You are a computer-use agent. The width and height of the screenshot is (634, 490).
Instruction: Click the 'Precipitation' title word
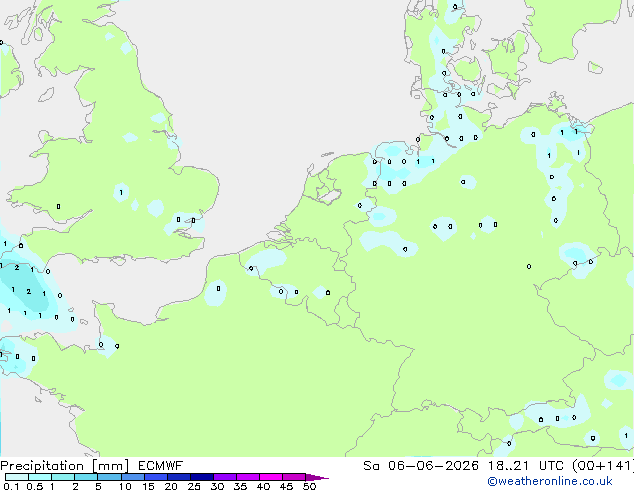click(42, 466)
